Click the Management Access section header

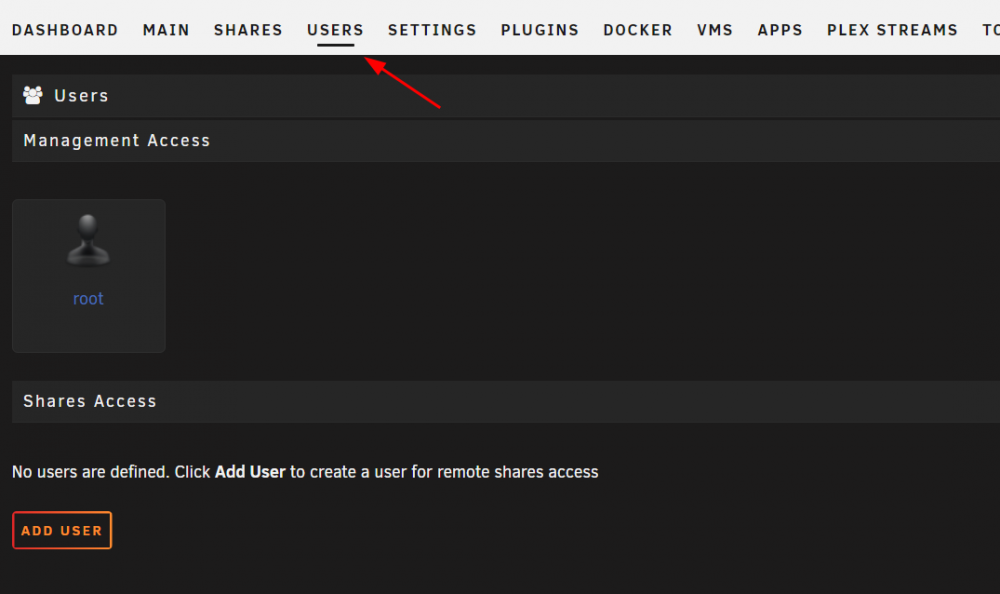[506, 140]
